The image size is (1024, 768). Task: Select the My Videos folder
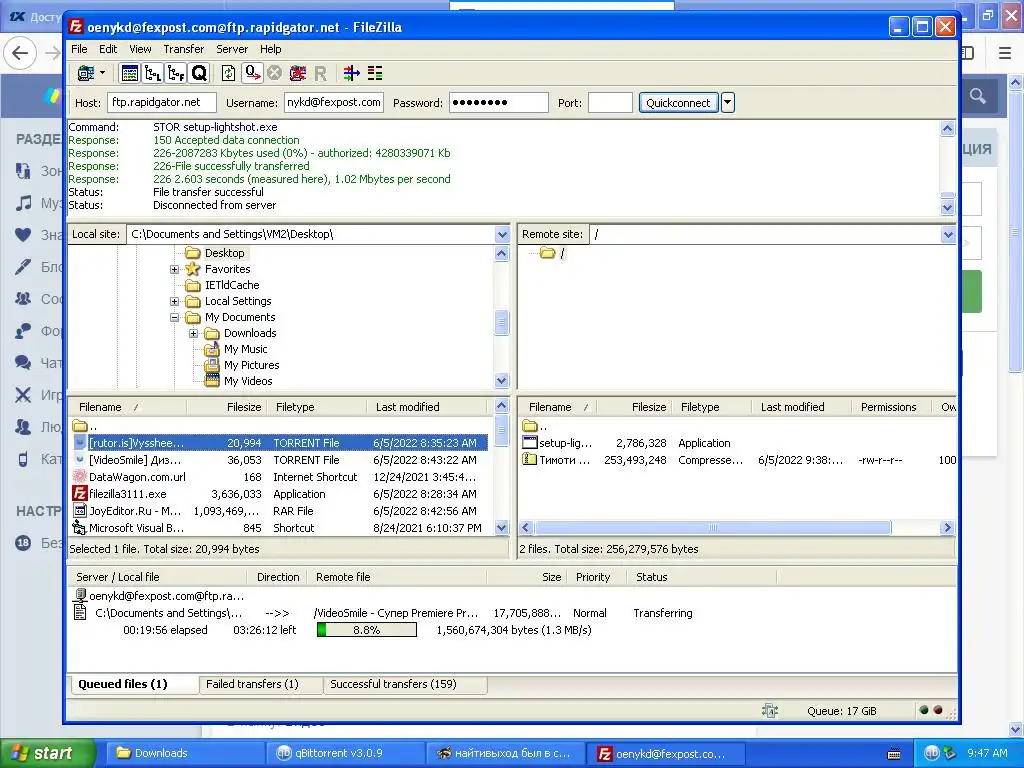coord(248,381)
